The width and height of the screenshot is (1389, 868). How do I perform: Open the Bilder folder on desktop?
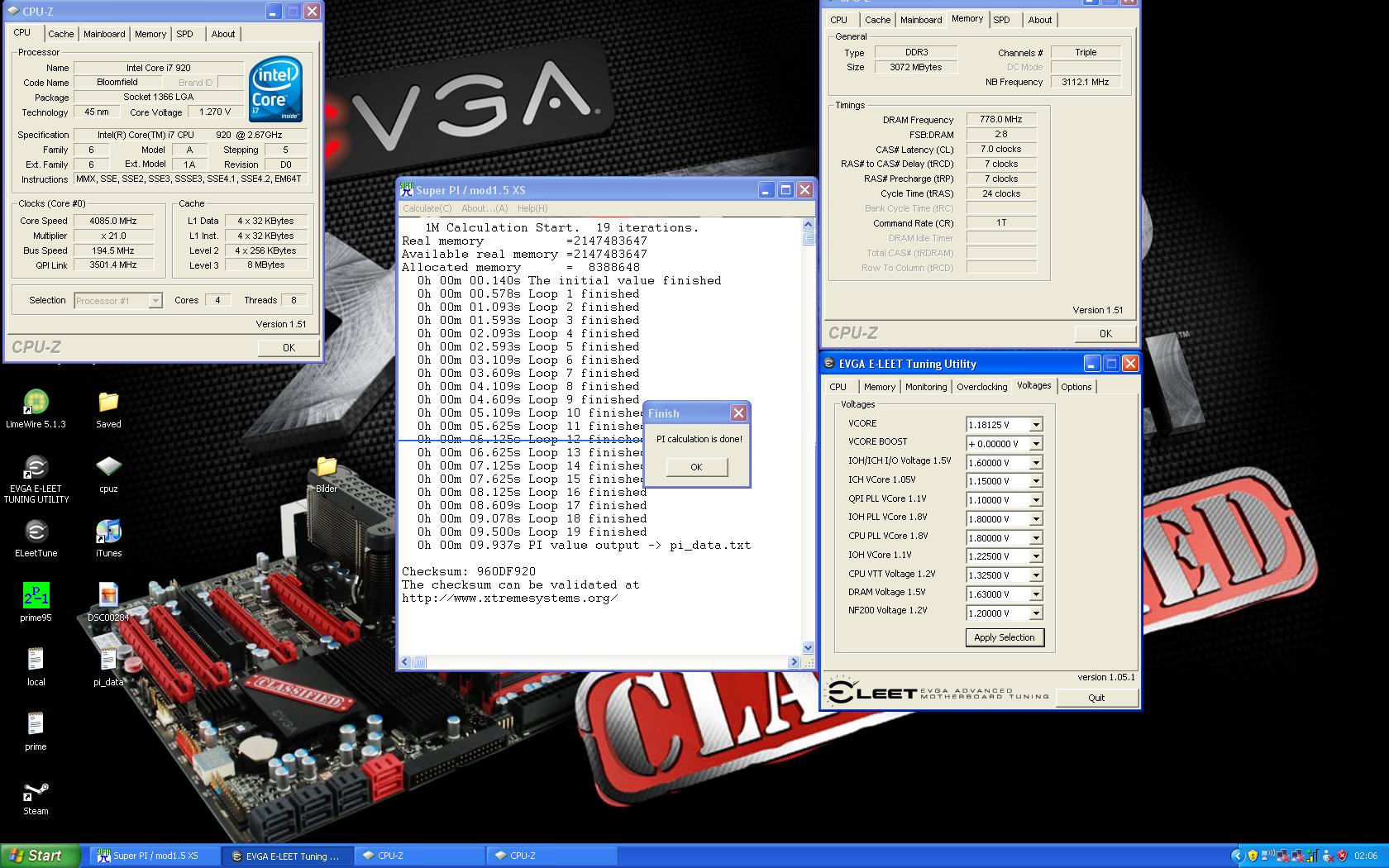tap(327, 467)
